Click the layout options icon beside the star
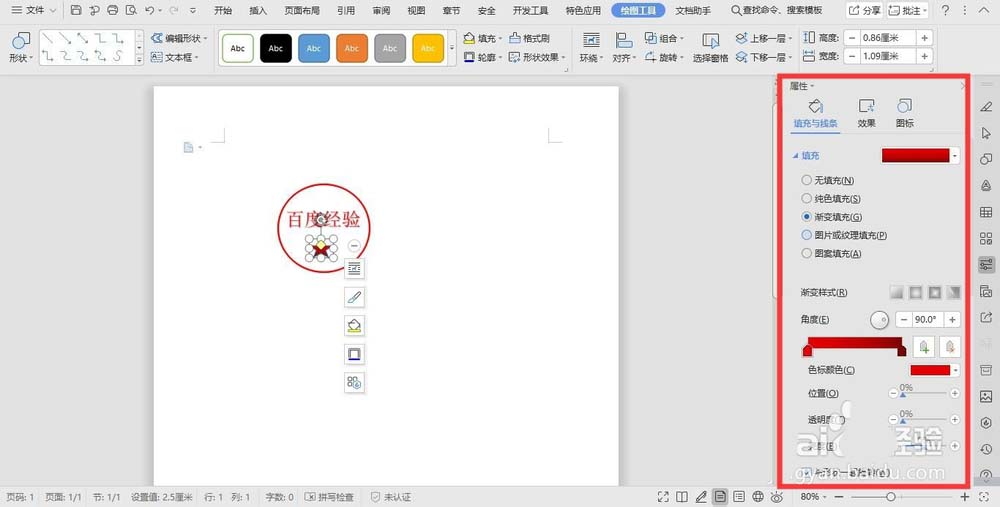 tap(355, 268)
